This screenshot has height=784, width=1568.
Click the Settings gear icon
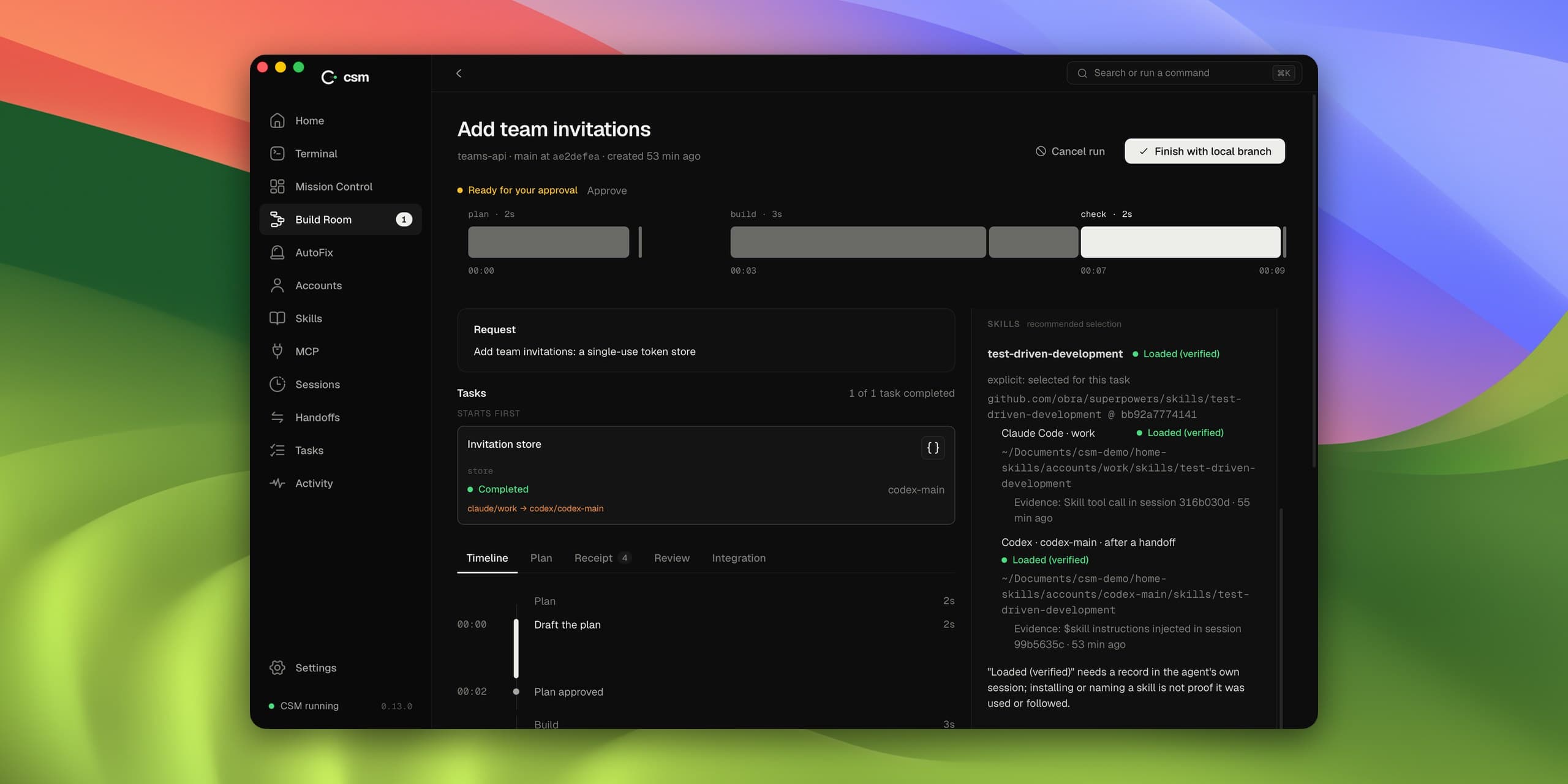pos(277,668)
